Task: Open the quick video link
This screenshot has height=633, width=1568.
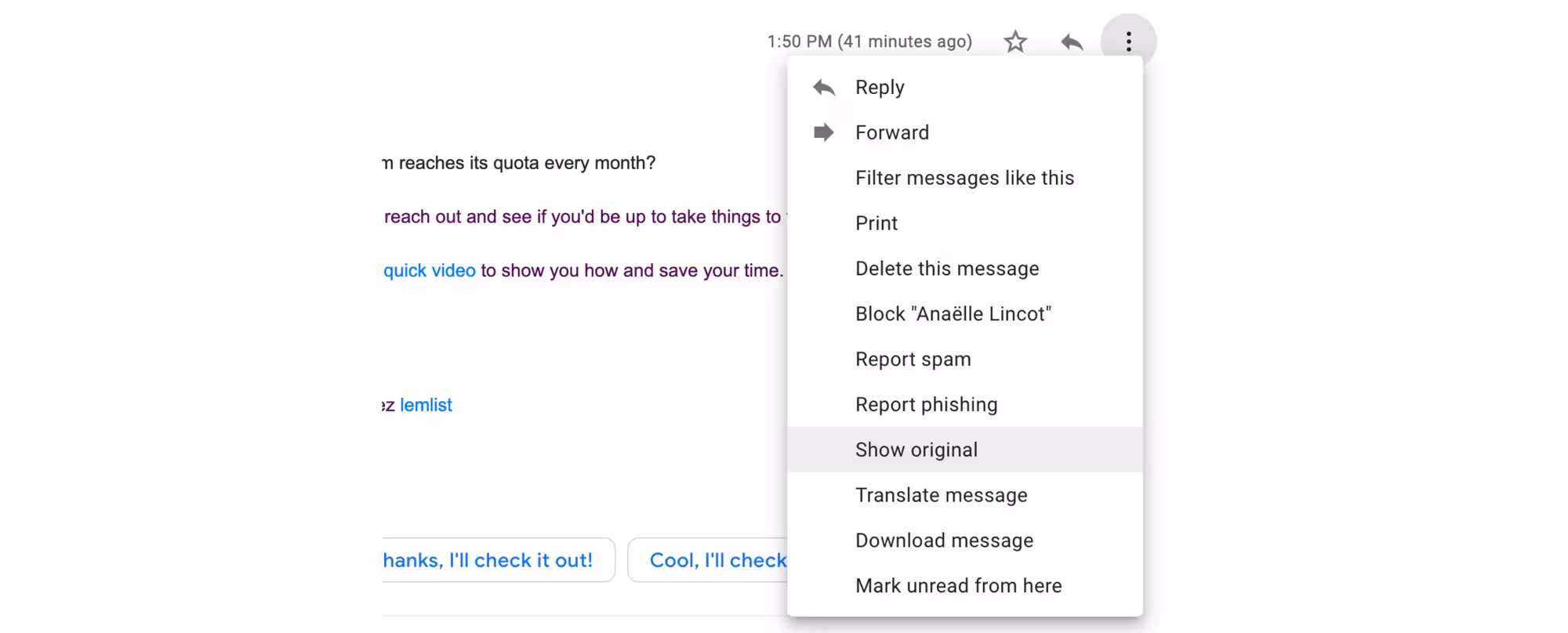Action: 429,270
